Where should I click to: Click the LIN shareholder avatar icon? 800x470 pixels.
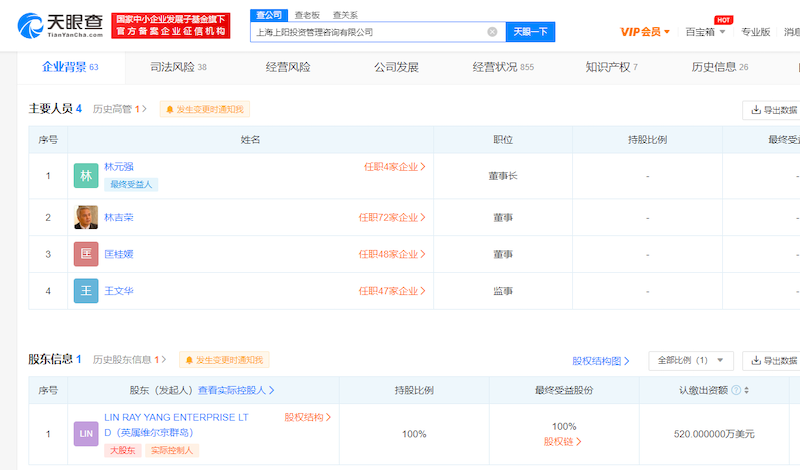pos(86,433)
